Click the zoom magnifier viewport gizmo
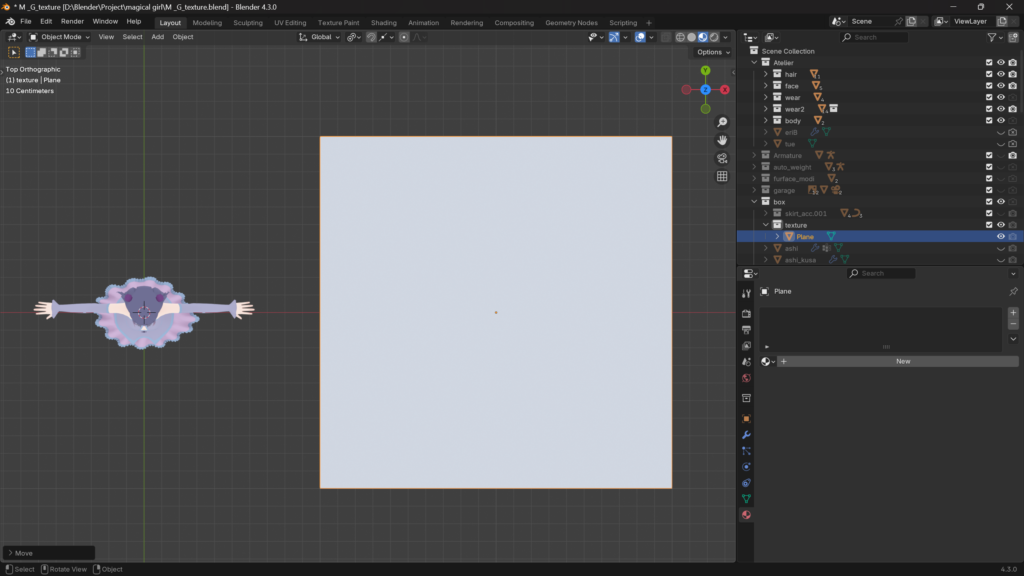 pos(722,122)
